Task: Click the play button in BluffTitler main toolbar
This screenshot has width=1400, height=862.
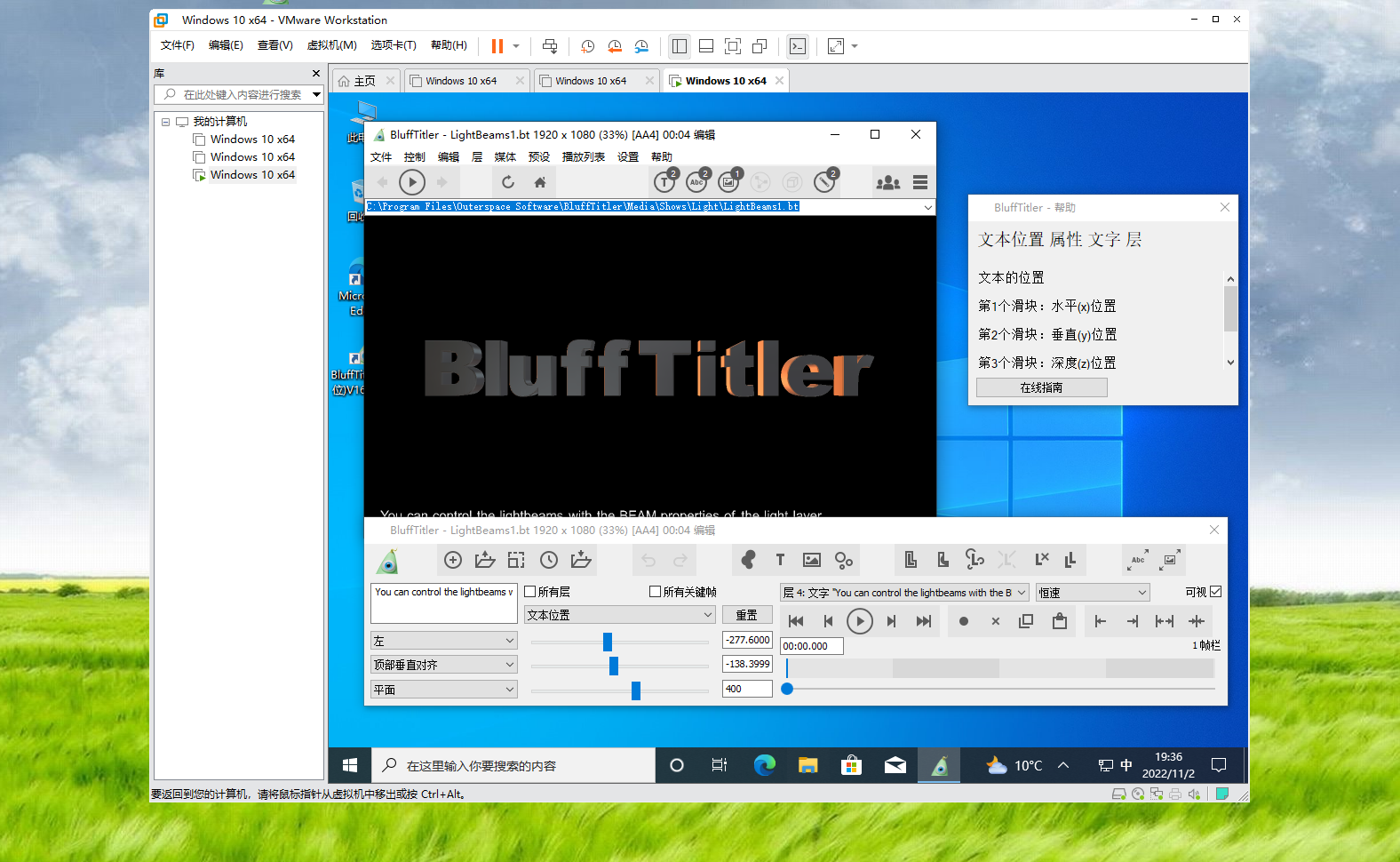Action: (x=411, y=182)
